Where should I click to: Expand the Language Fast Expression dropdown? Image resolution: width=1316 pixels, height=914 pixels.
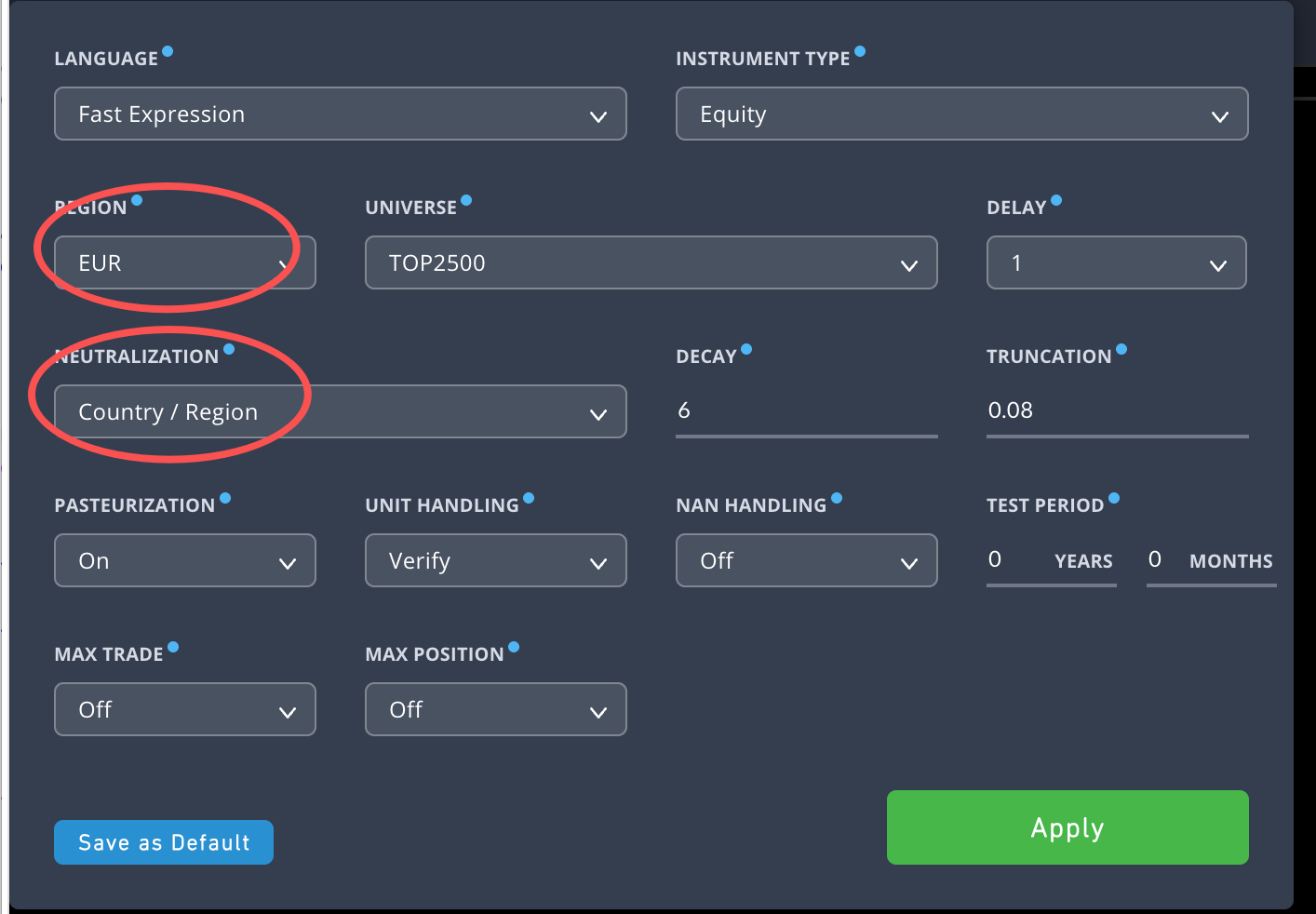click(x=340, y=114)
